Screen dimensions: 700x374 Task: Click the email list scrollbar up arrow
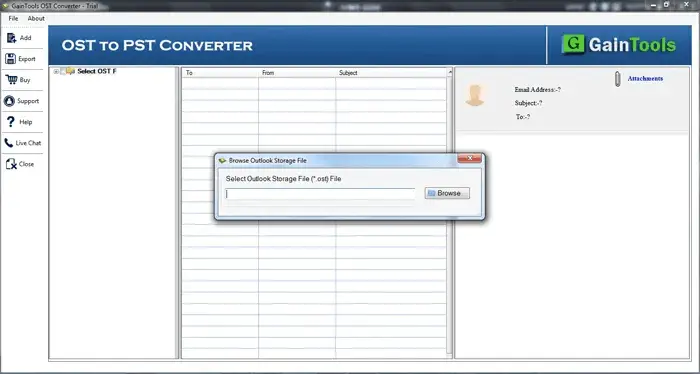[450, 72]
